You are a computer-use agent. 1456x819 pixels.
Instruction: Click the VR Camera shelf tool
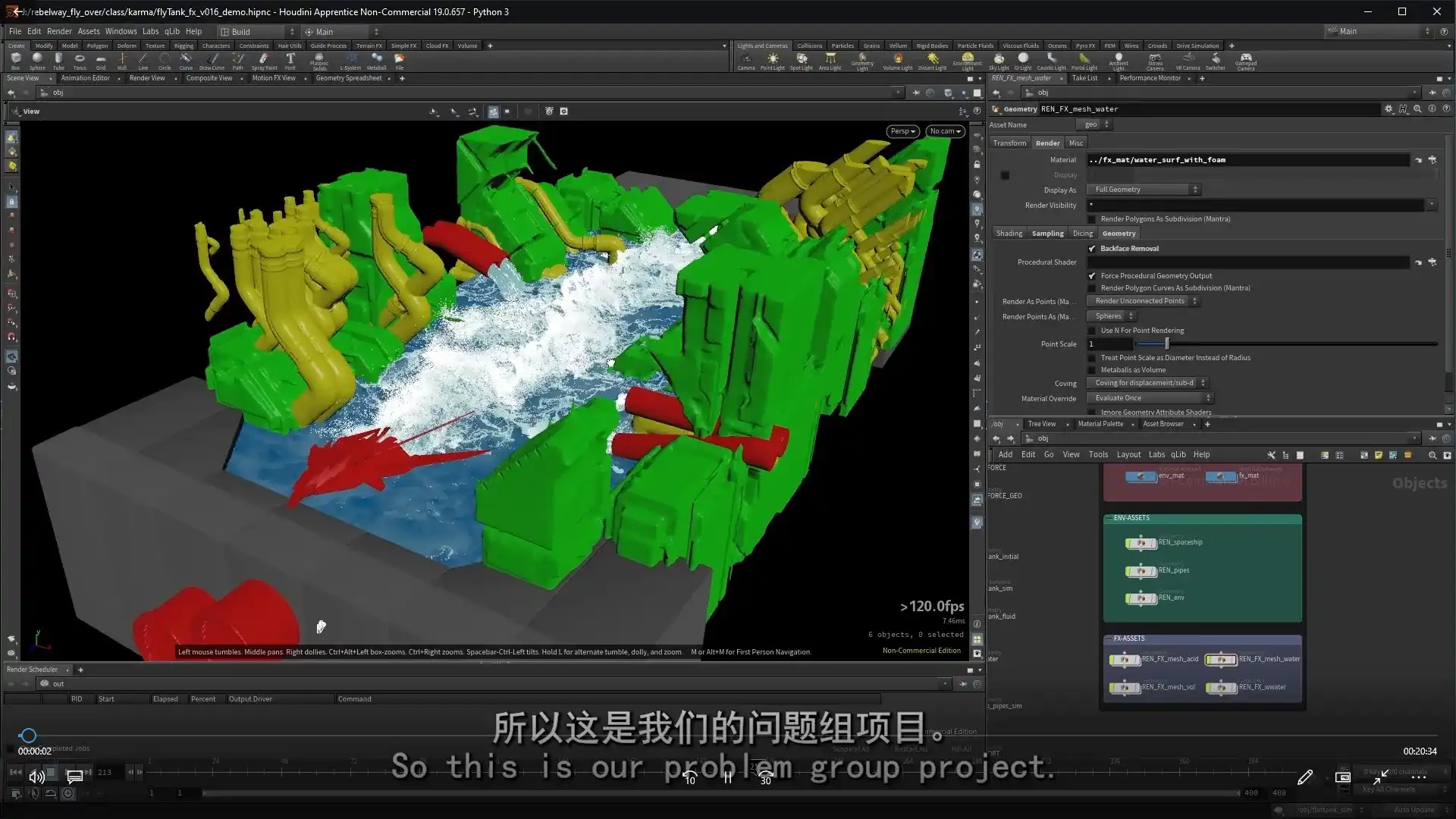1188,61
